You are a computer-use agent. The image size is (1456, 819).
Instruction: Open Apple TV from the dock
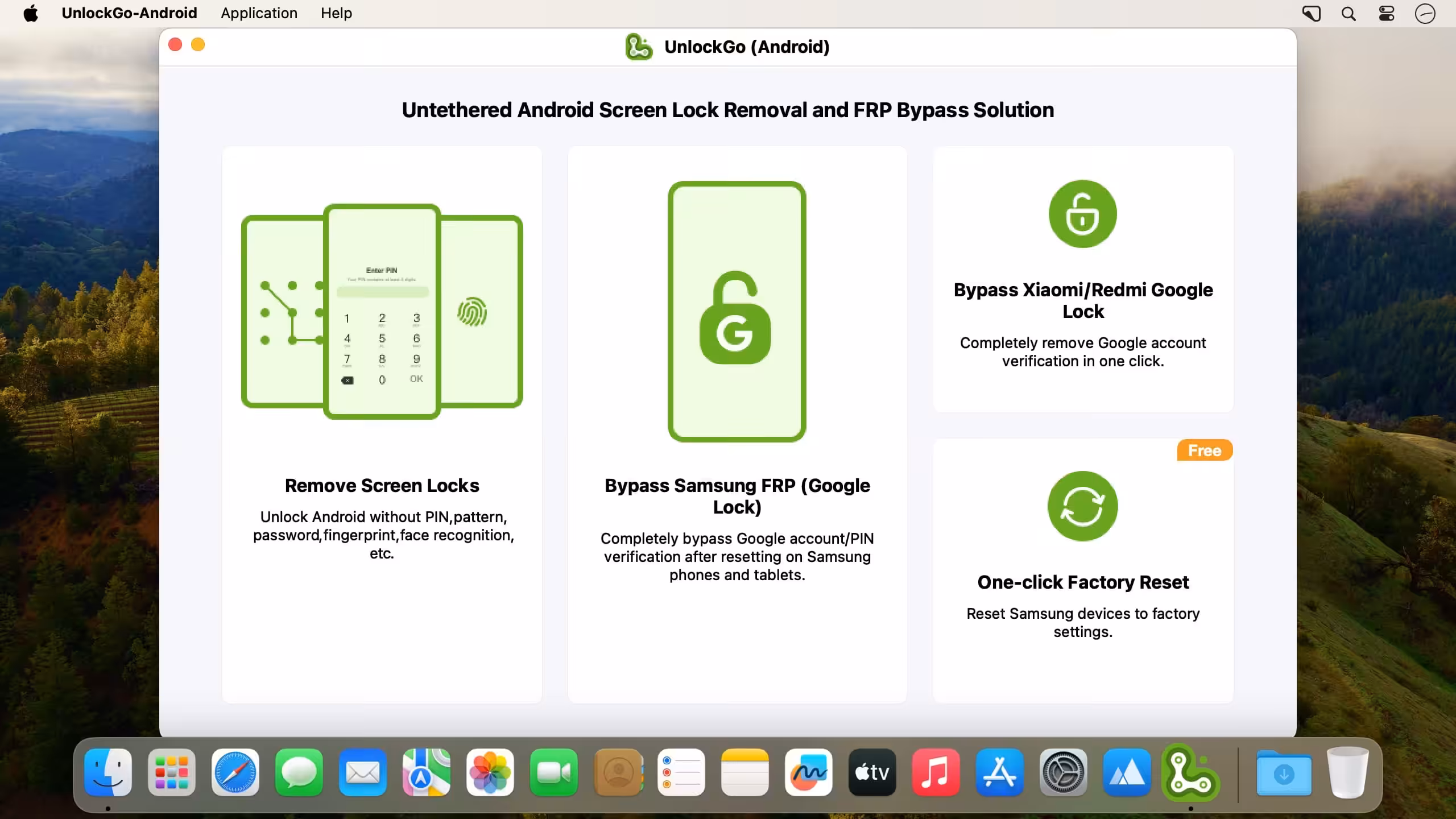point(872,772)
